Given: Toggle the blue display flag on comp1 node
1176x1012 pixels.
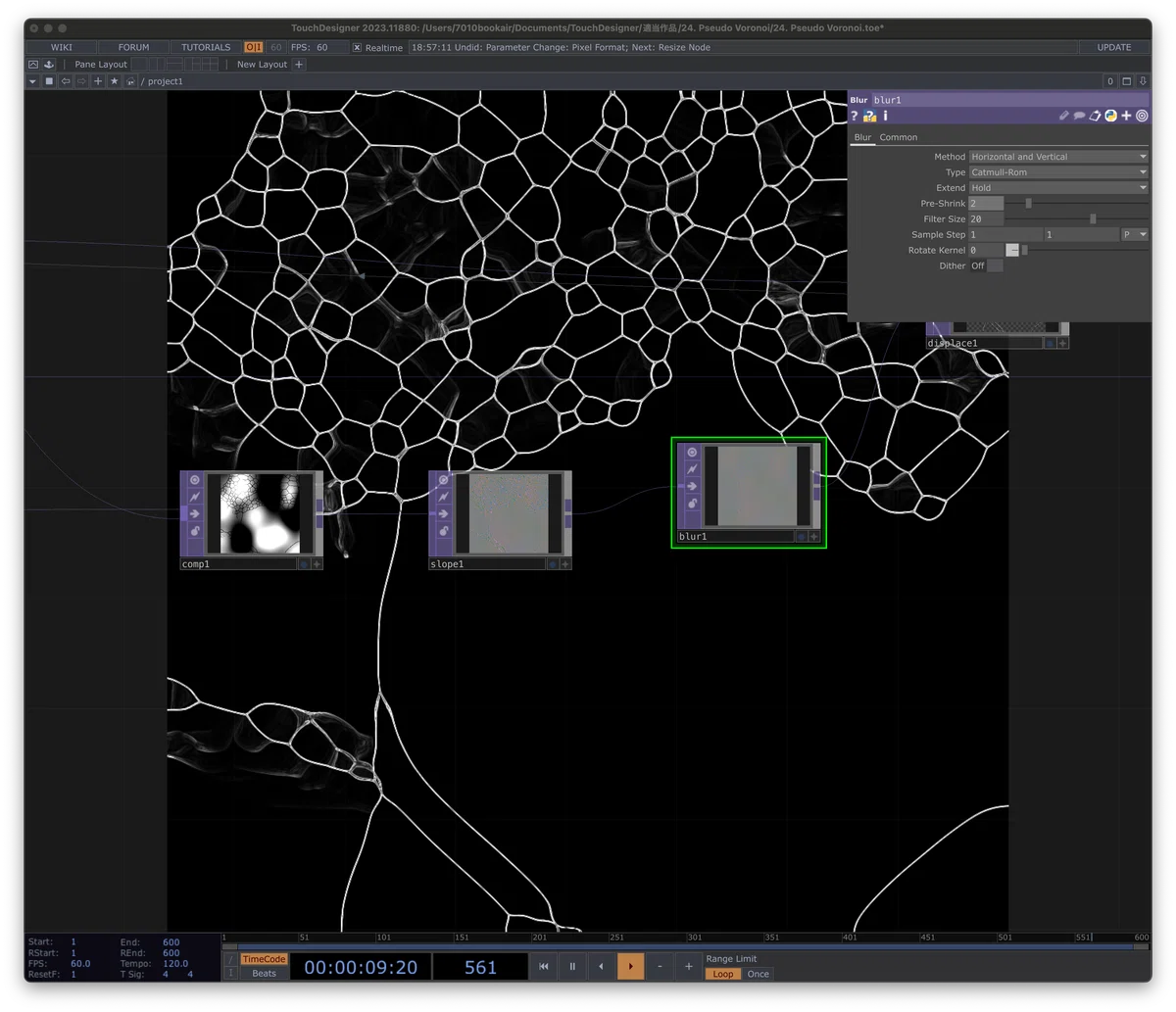Looking at the screenshot, I should tap(304, 564).
